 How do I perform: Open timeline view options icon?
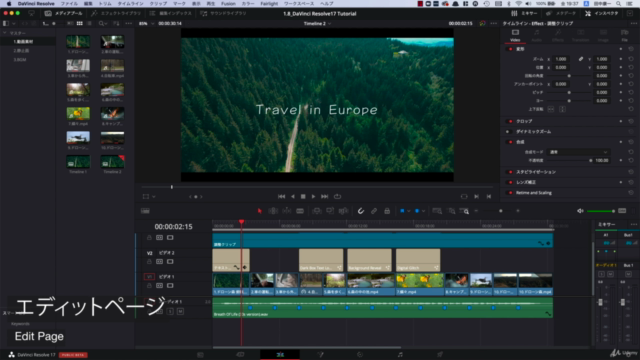pos(145,211)
